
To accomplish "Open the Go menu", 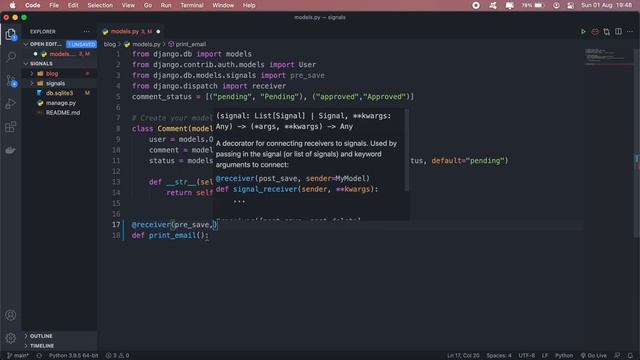I will pos(148,5).
